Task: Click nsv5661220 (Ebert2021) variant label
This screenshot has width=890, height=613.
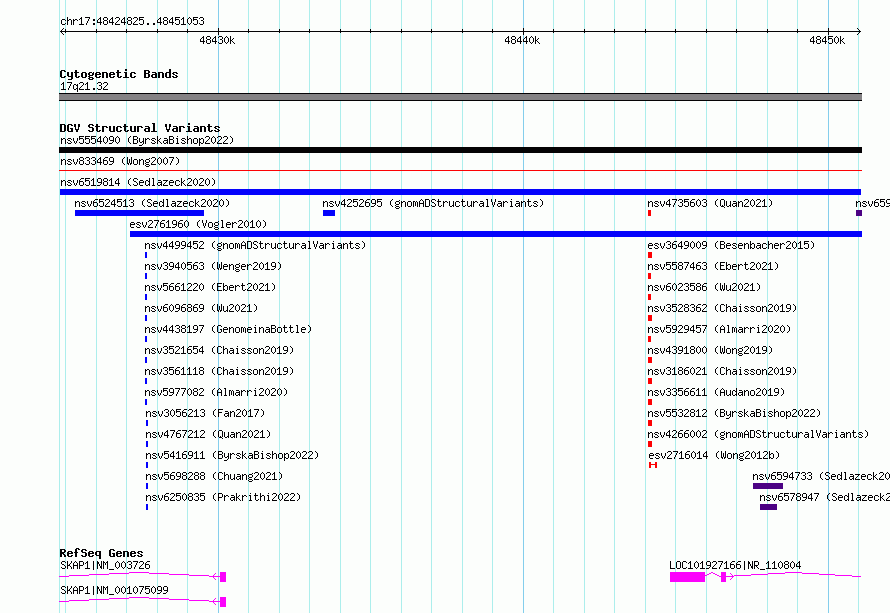Action: click(x=210, y=287)
